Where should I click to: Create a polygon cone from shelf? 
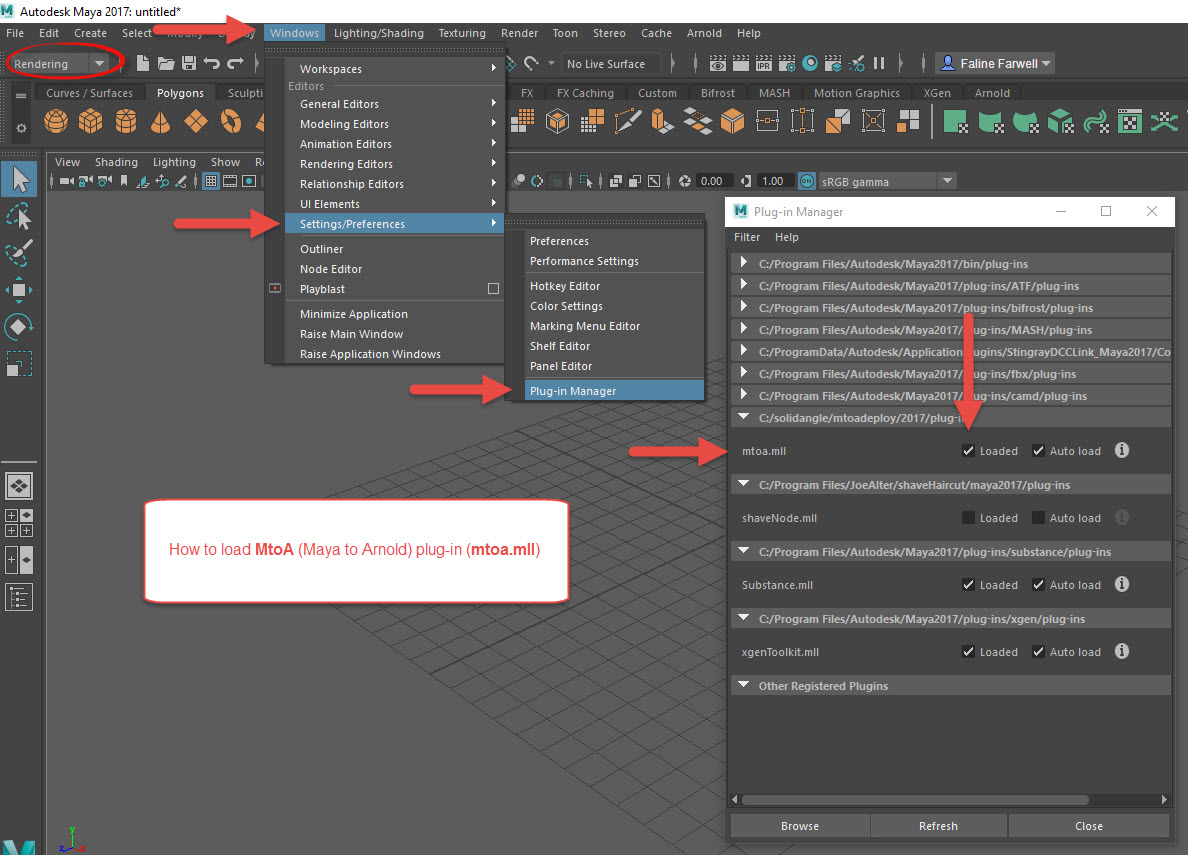click(161, 121)
